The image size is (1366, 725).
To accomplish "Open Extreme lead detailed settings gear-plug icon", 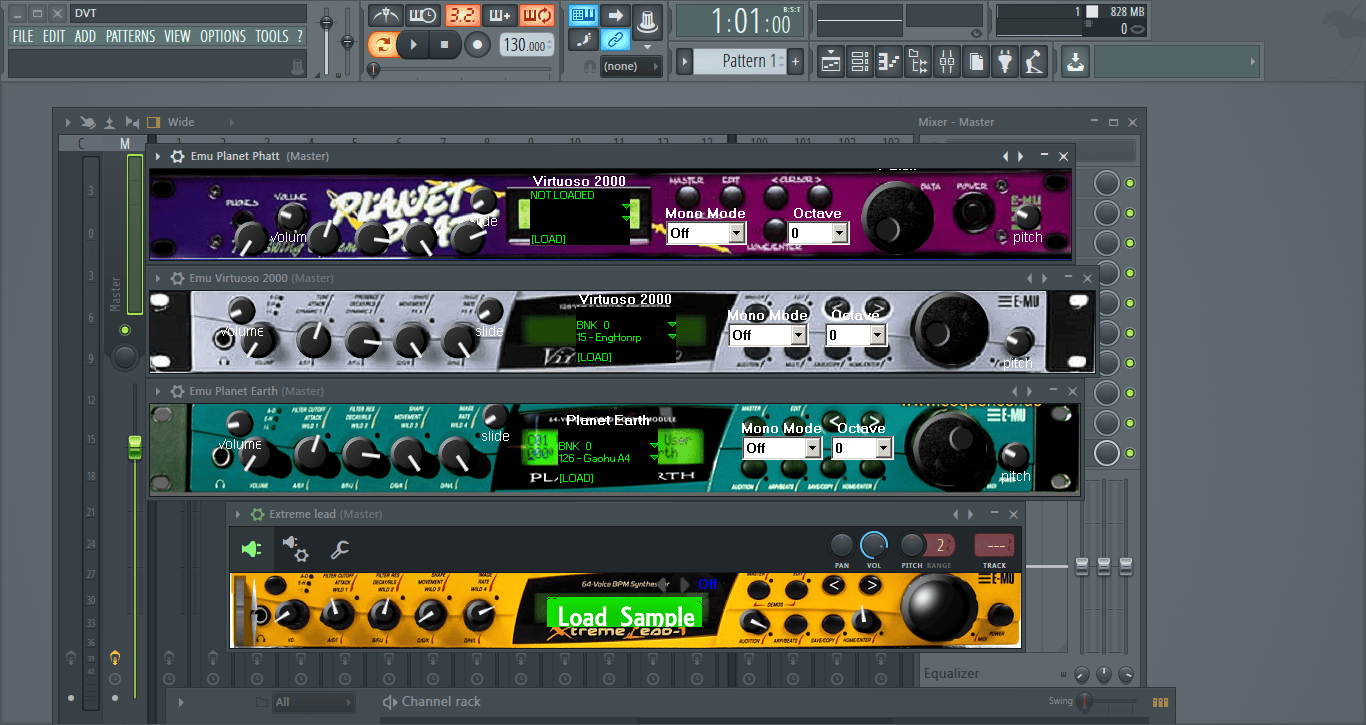I will coord(295,548).
